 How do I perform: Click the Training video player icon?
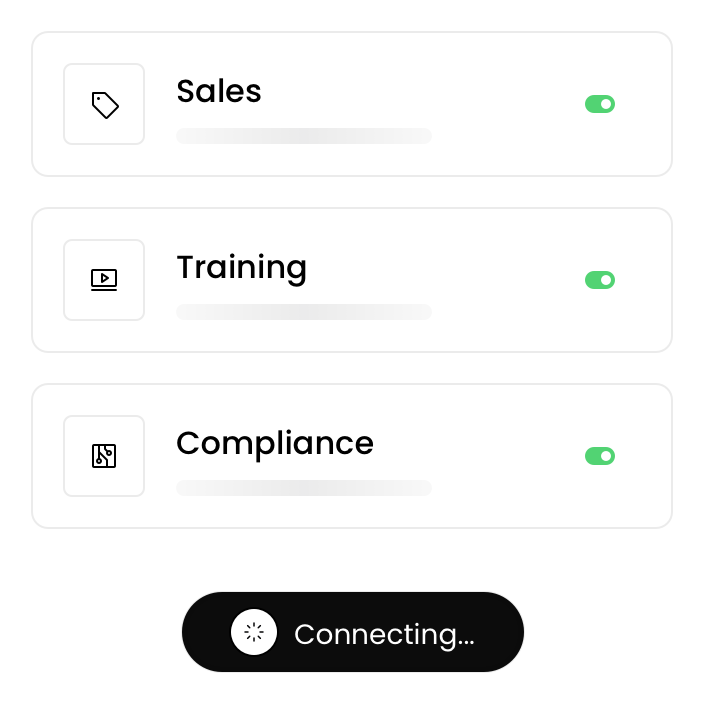coord(104,280)
